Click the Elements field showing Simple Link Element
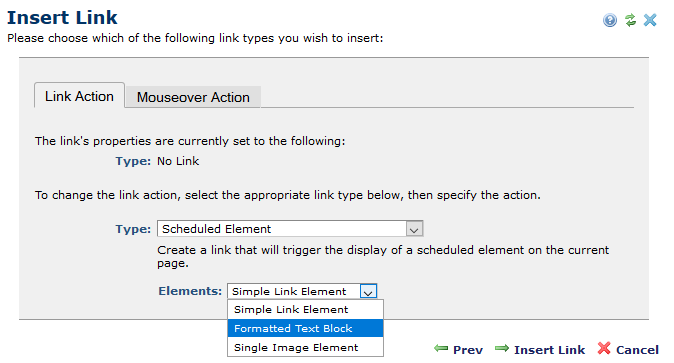This screenshot has width=674, height=363. (x=302, y=291)
